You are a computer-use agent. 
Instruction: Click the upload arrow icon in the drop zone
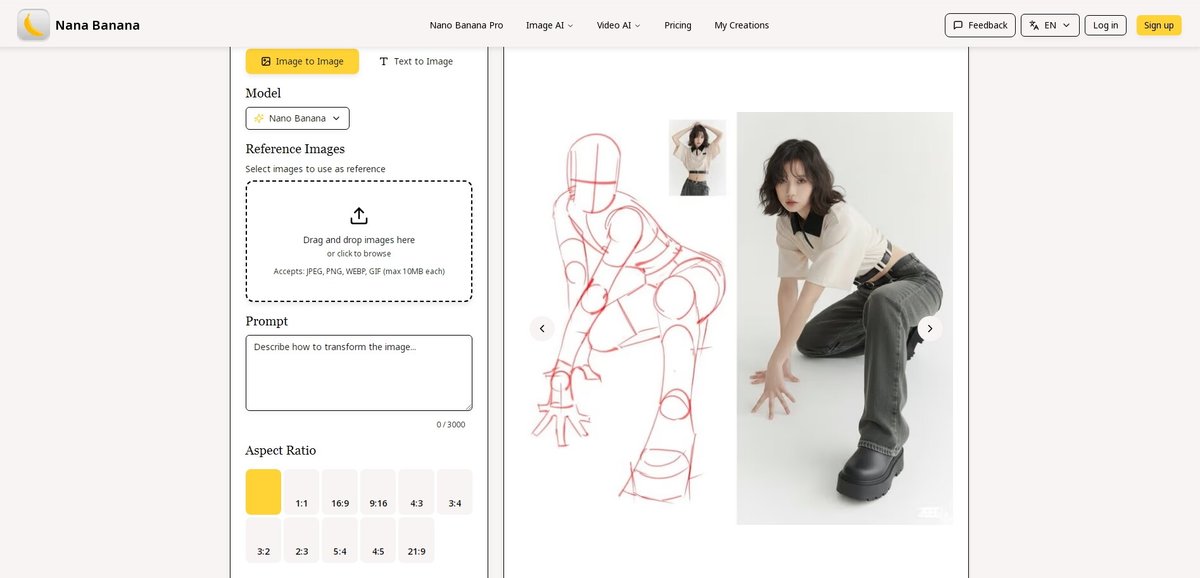[x=359, y=216]
